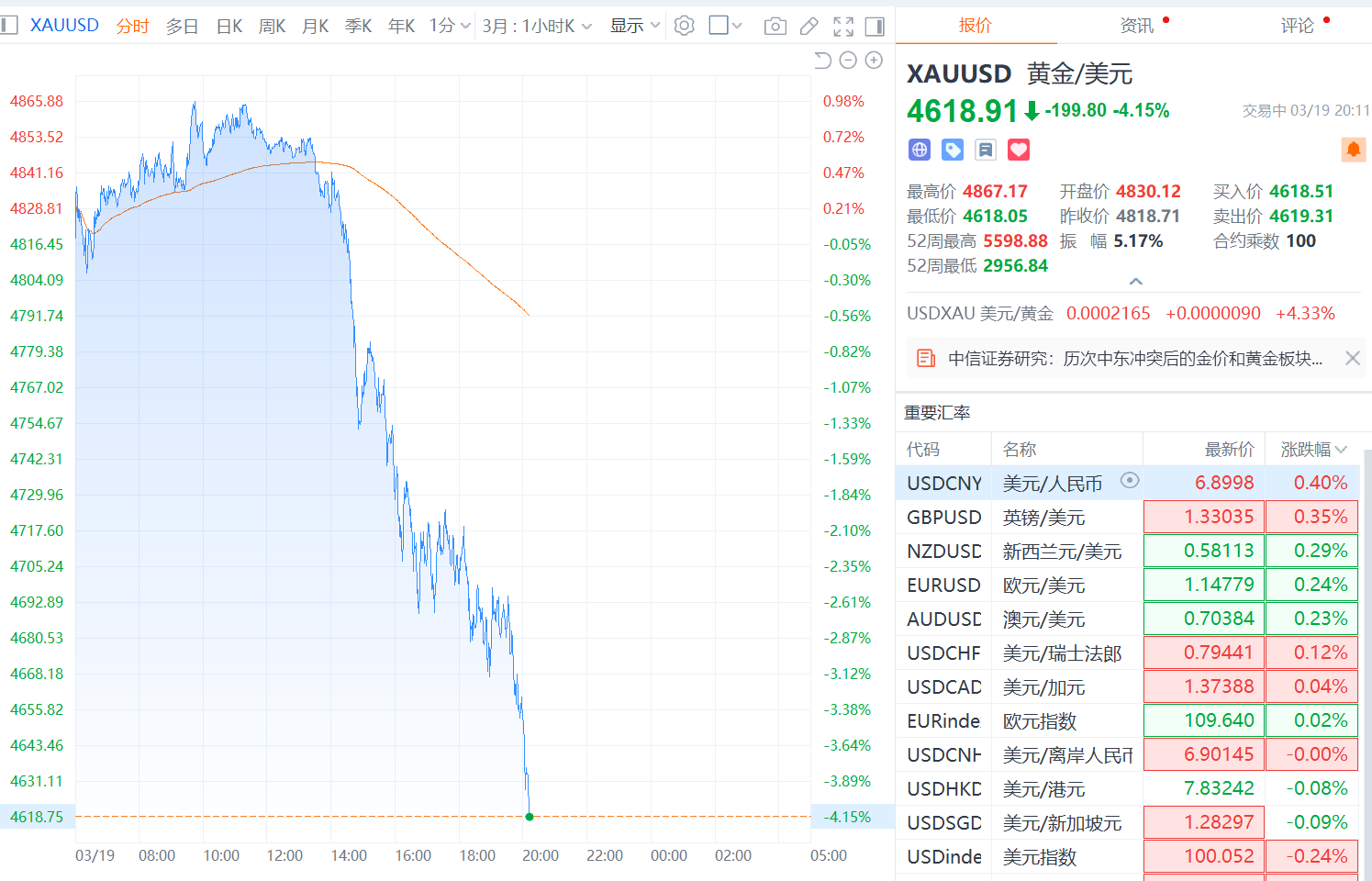Zoom in chart with plus icon
1372x881 pixels.
point(874,61)
